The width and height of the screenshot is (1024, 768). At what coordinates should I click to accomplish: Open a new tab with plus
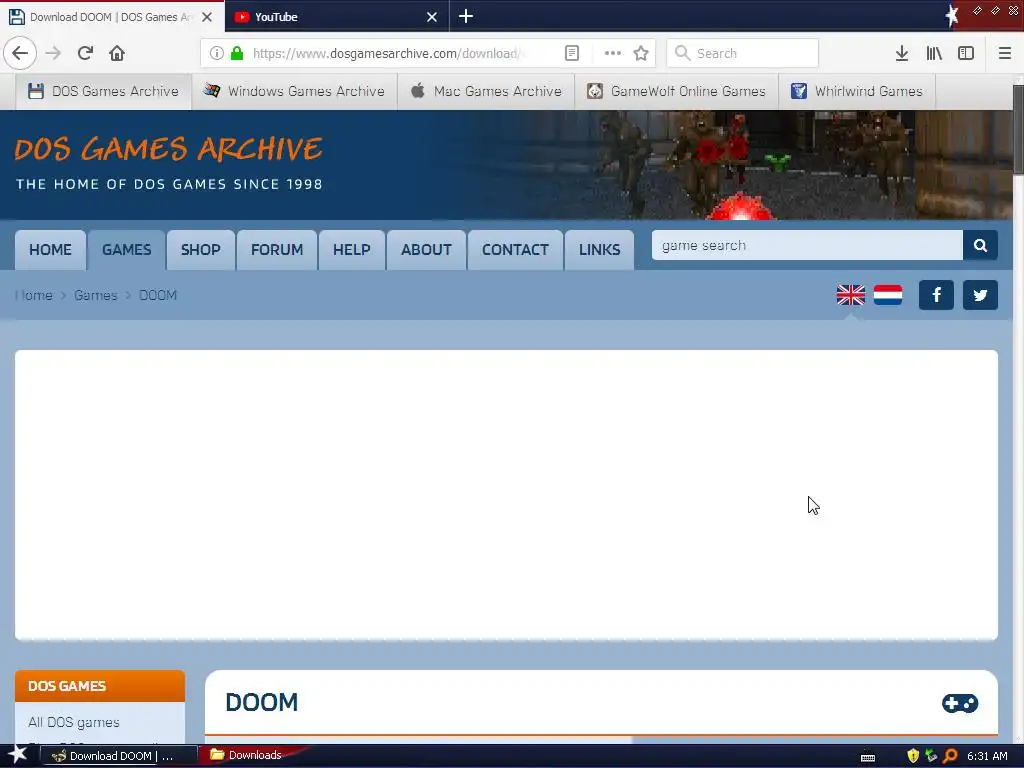click(466, 16)
